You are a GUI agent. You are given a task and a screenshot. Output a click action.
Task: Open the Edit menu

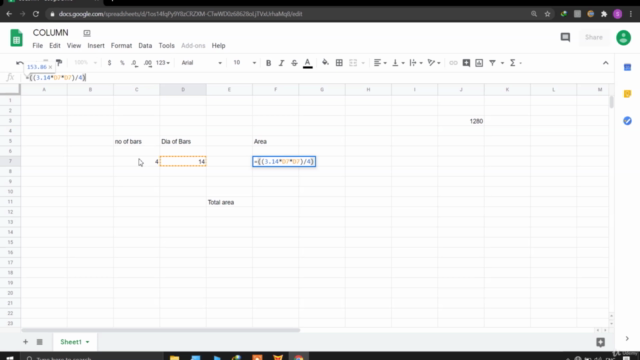pos(55,46)
